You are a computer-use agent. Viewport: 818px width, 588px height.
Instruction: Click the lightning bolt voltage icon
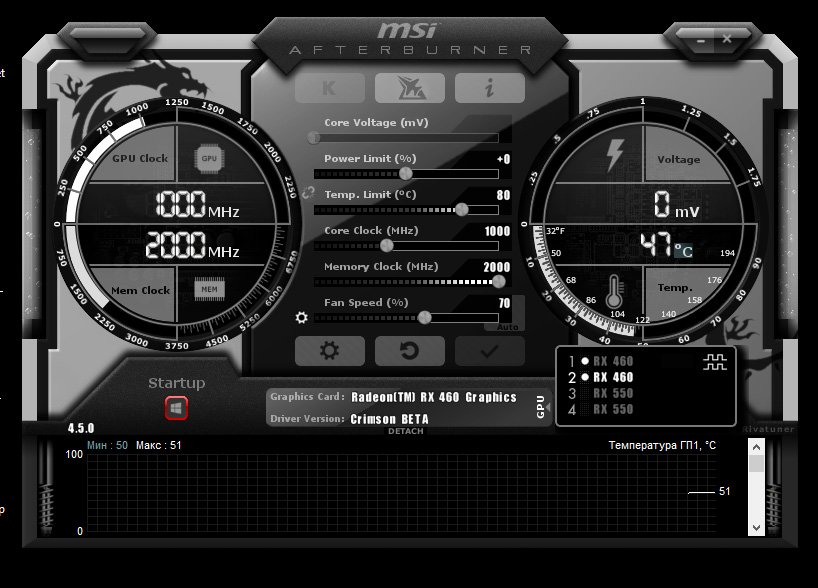pyautogui.click(x=615, y=155)
